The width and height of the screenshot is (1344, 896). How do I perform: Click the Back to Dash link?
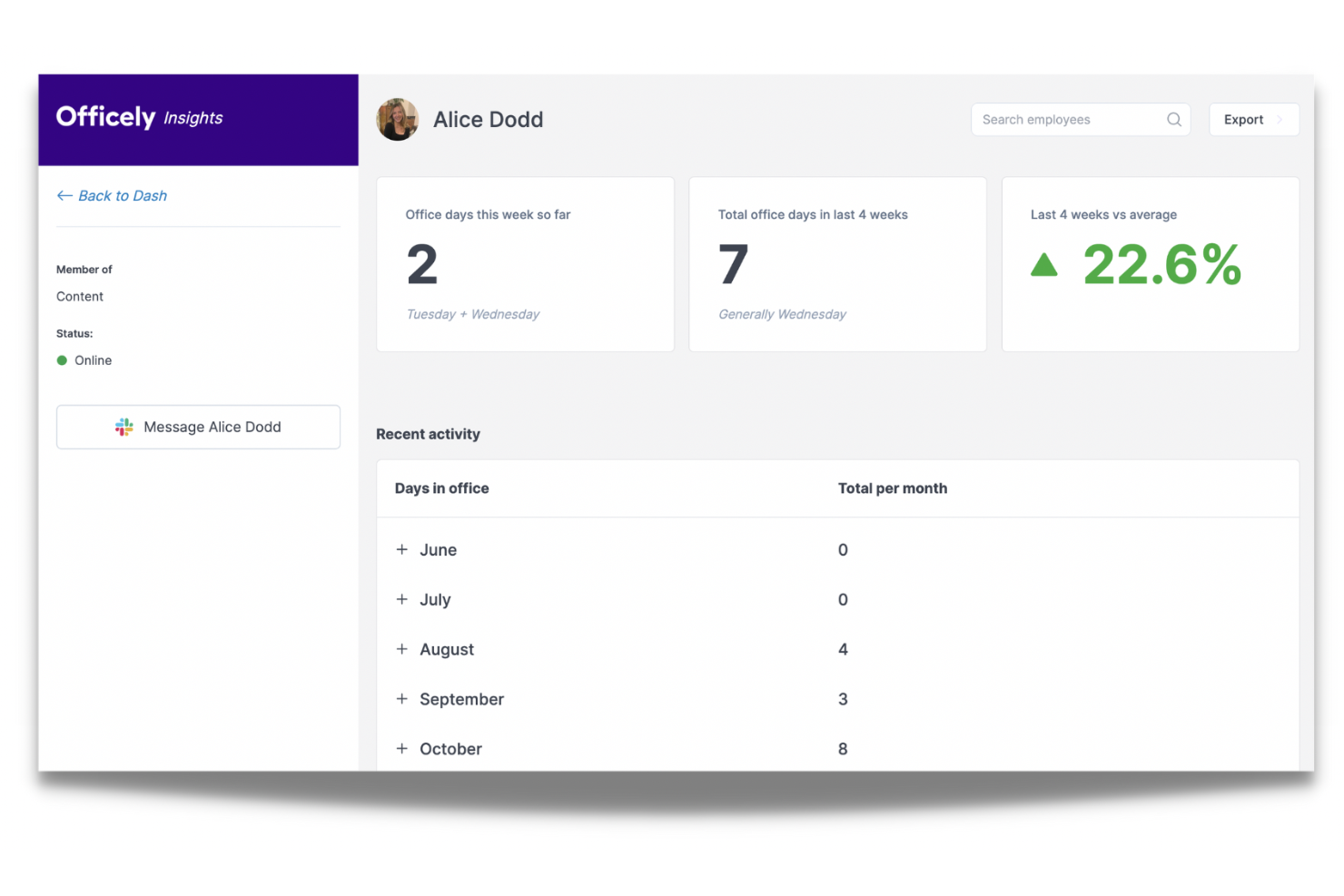coord(123,195)
